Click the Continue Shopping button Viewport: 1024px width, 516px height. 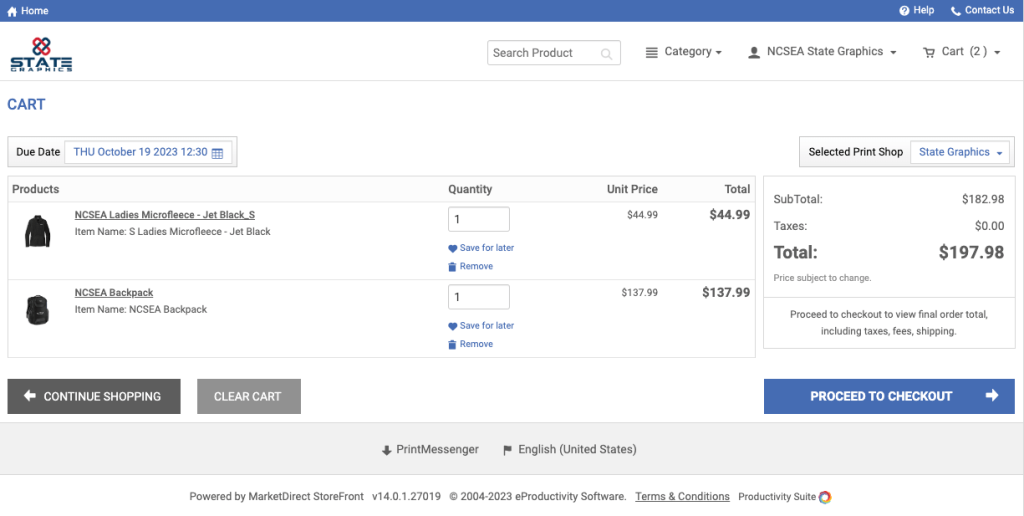[94, 396]
